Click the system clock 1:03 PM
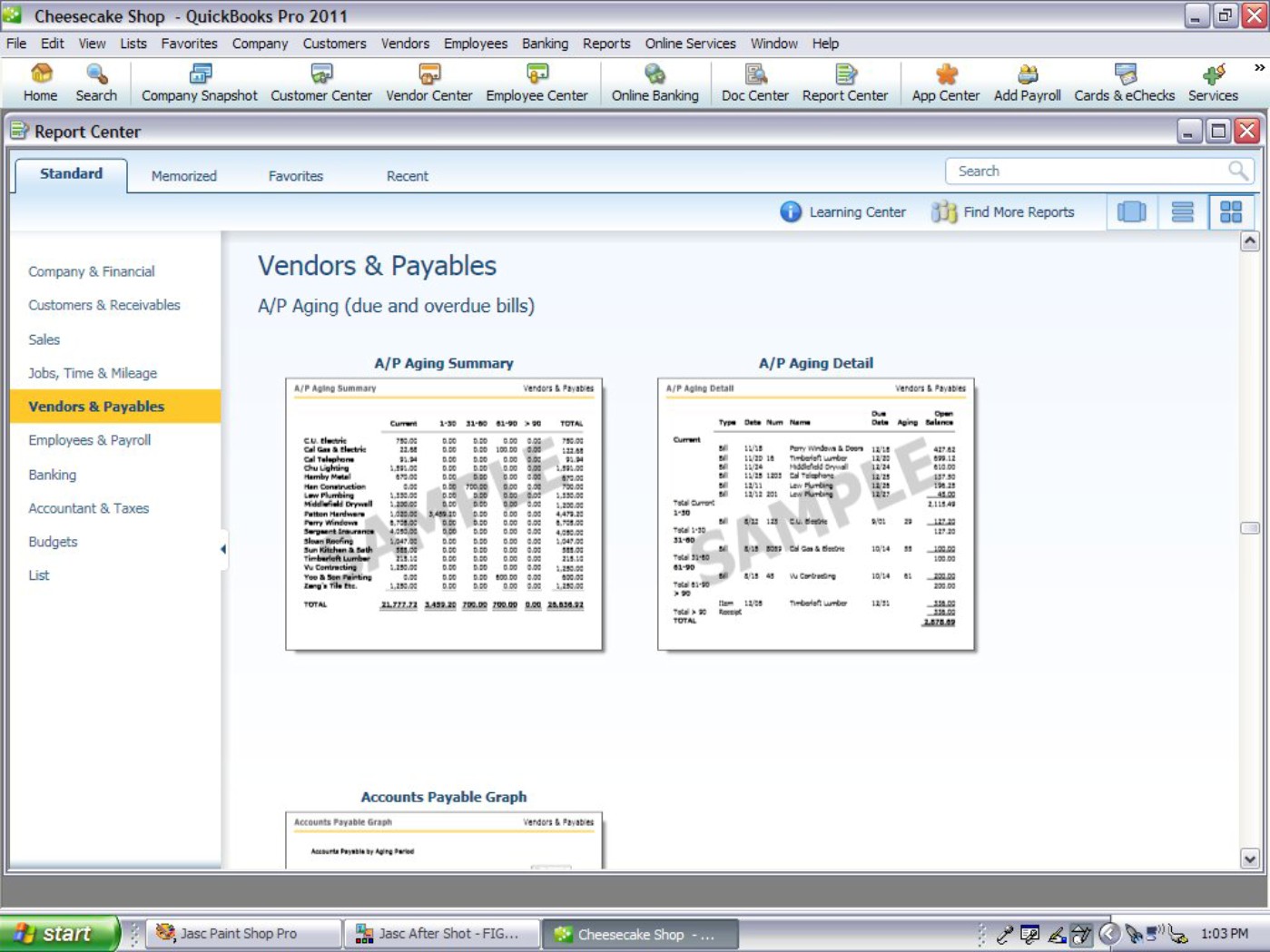The height and width of the screenshot is (952, 1270). (x=1224, y=933)
